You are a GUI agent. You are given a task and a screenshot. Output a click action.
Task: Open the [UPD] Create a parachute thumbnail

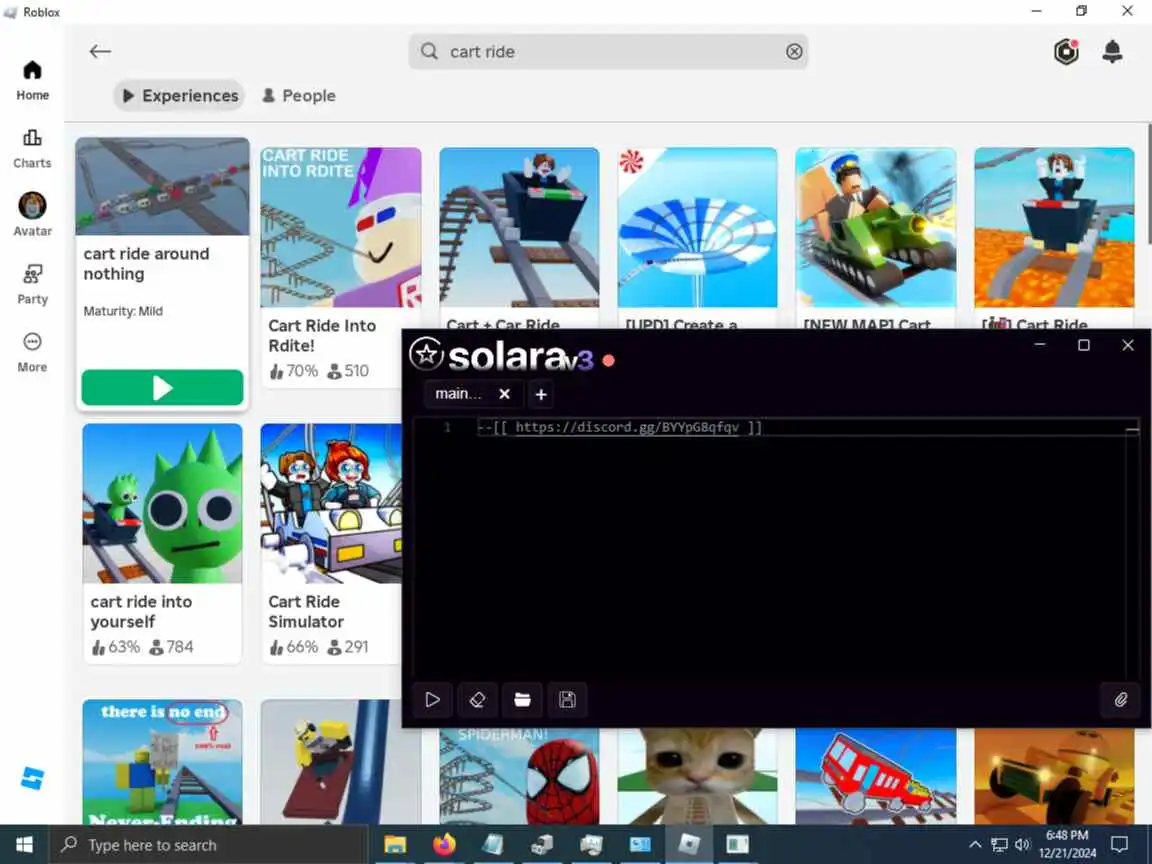tap(697, 228)
